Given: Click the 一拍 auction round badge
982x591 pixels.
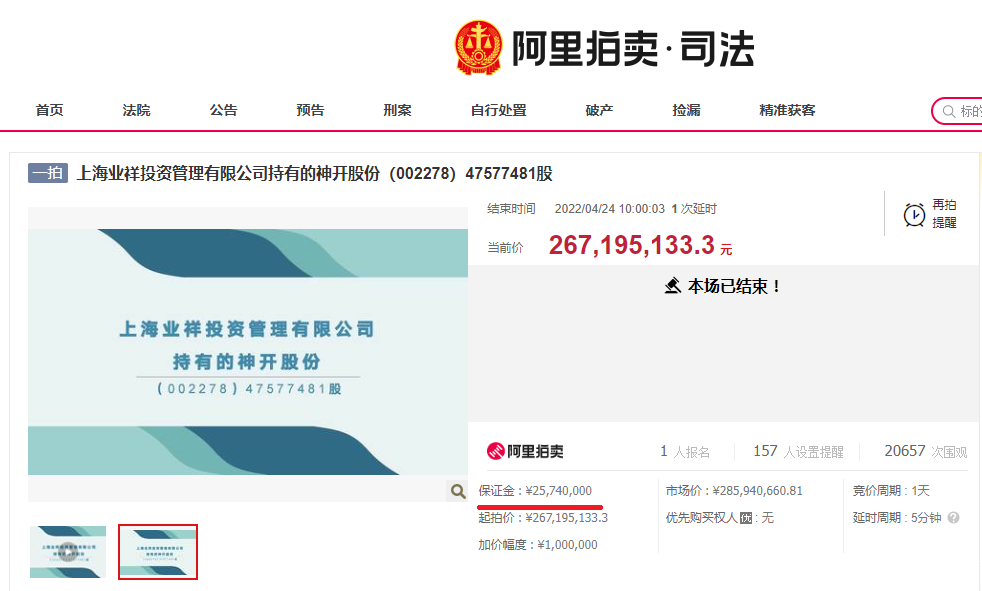Looking at the screenshot, I should click(x=48, y=173).
